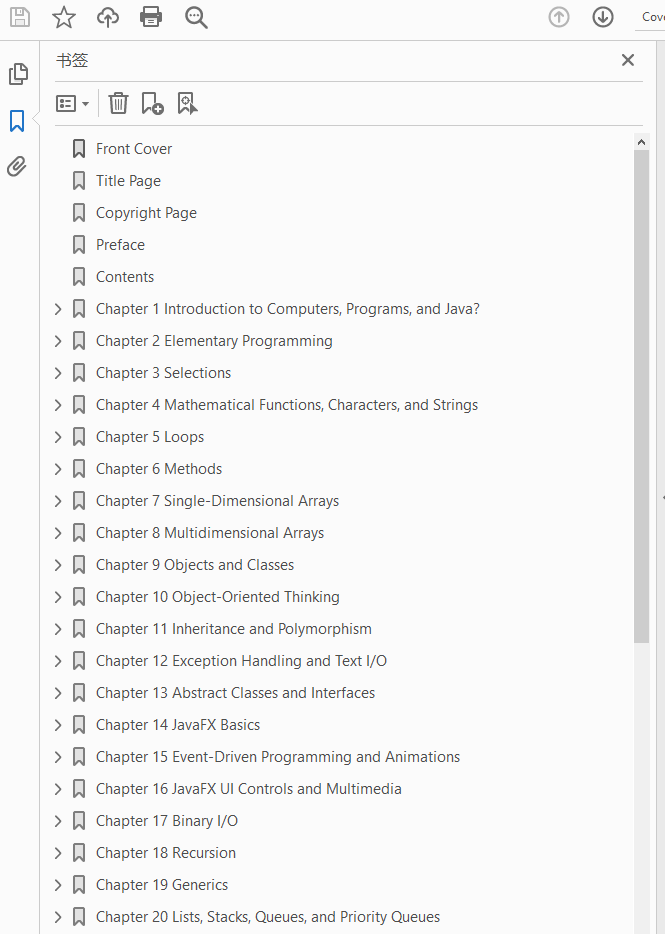Jump to the Title Page bookmark
665x934 pixels.
point(128,181)
